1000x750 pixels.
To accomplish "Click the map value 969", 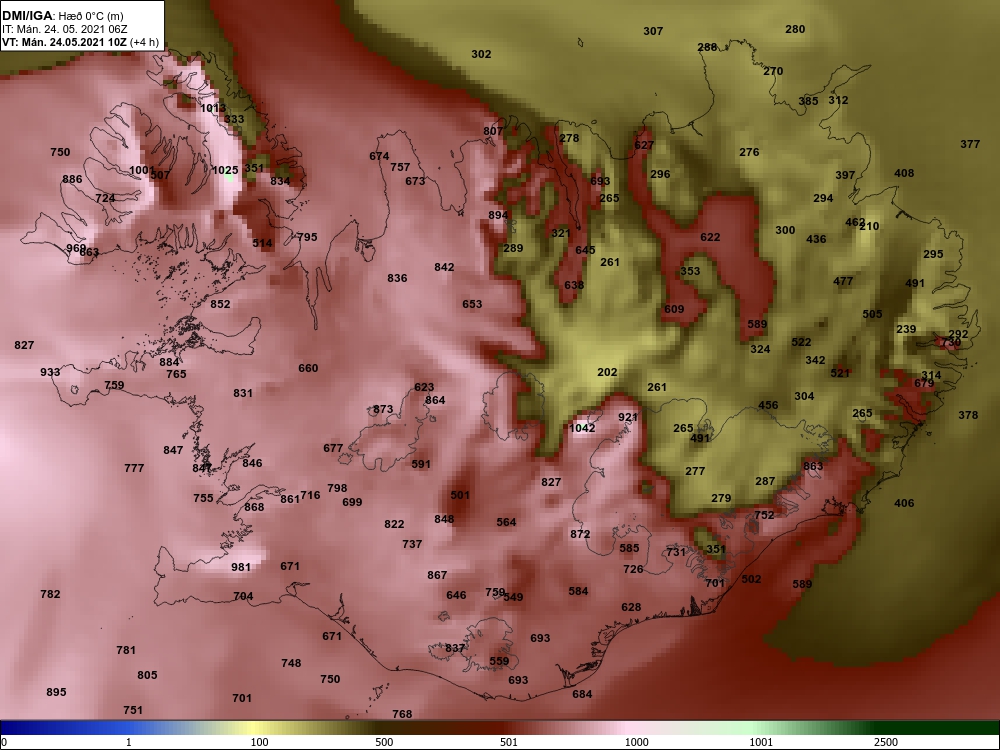I will pyautogui.click(x=76, y=248).
